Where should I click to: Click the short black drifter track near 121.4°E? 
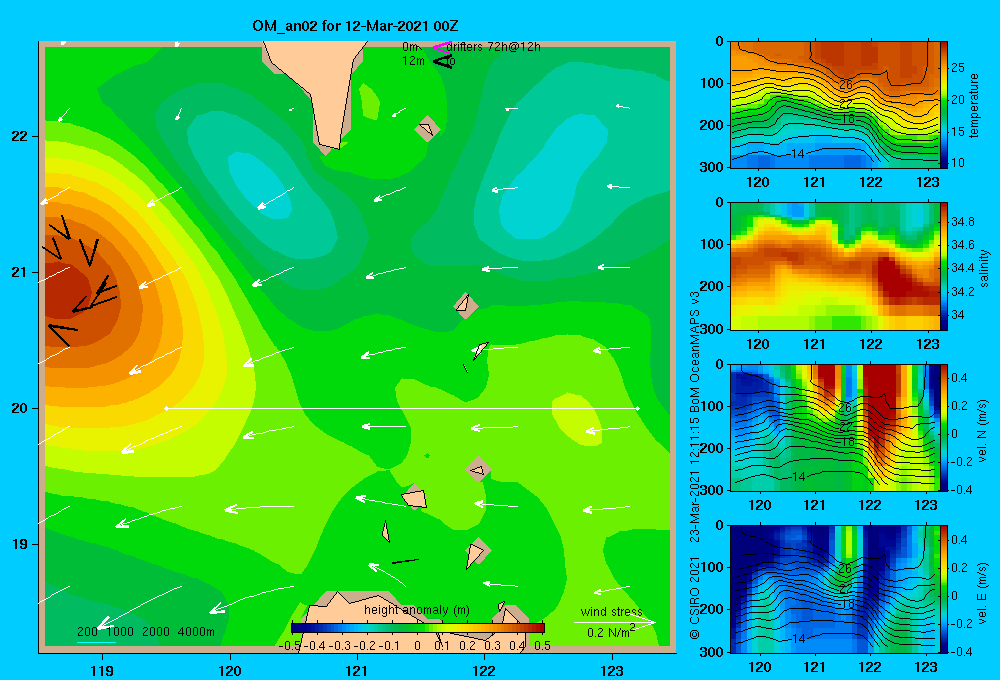tap(406, 561)
